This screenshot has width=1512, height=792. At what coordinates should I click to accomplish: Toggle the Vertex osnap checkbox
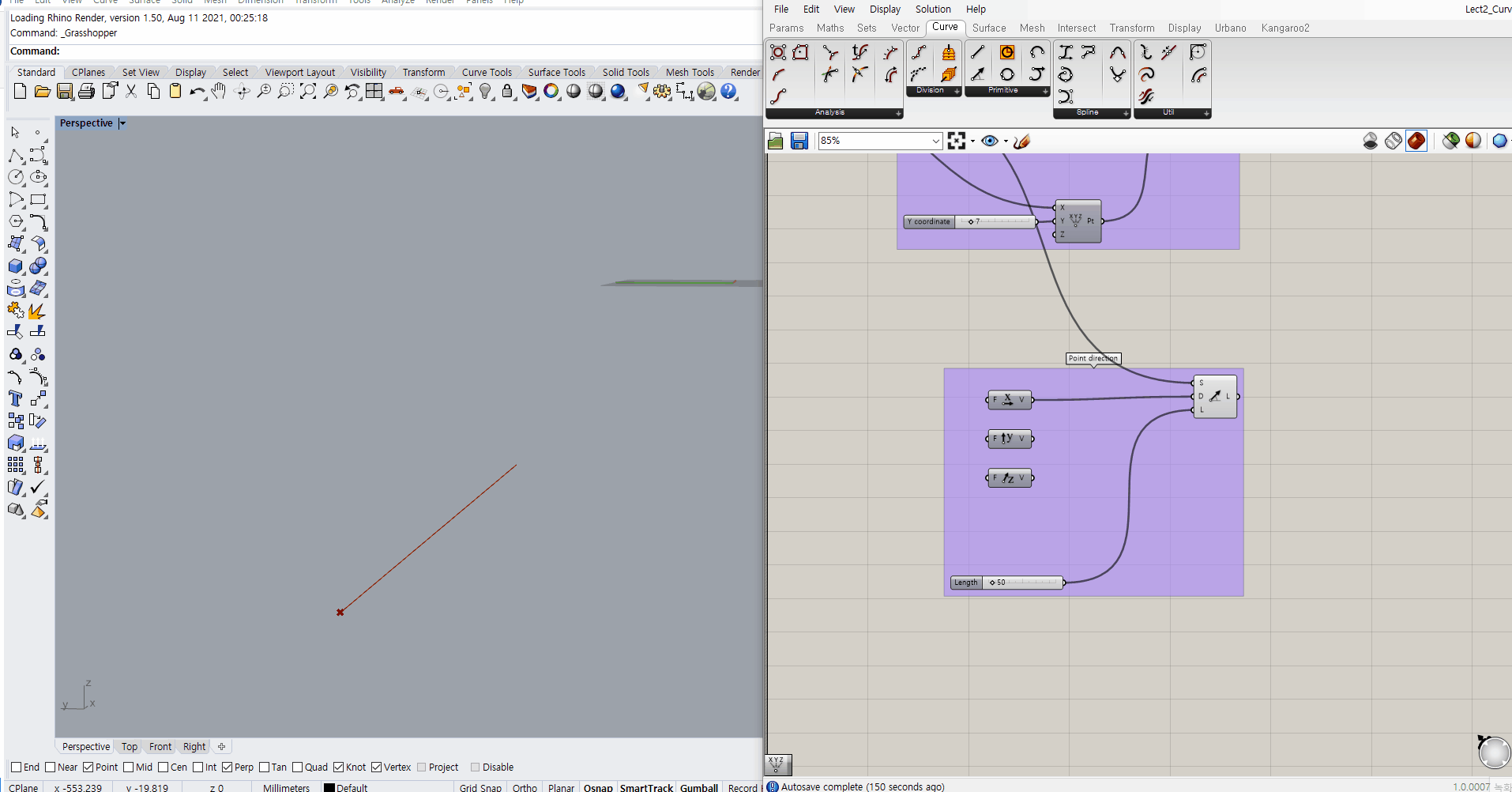pyautogui.click(x=377, y=767)
